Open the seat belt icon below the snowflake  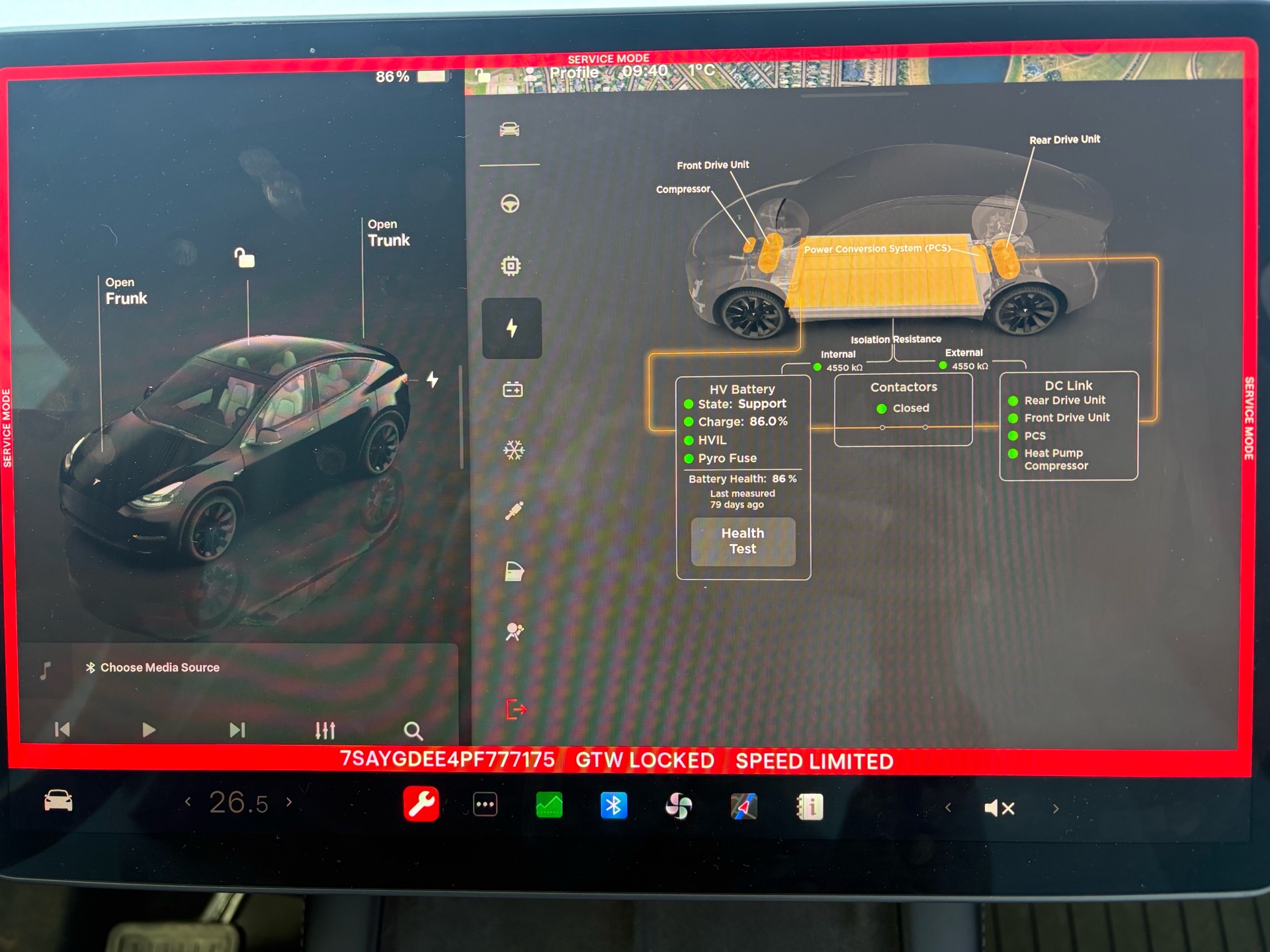(514, 510)
